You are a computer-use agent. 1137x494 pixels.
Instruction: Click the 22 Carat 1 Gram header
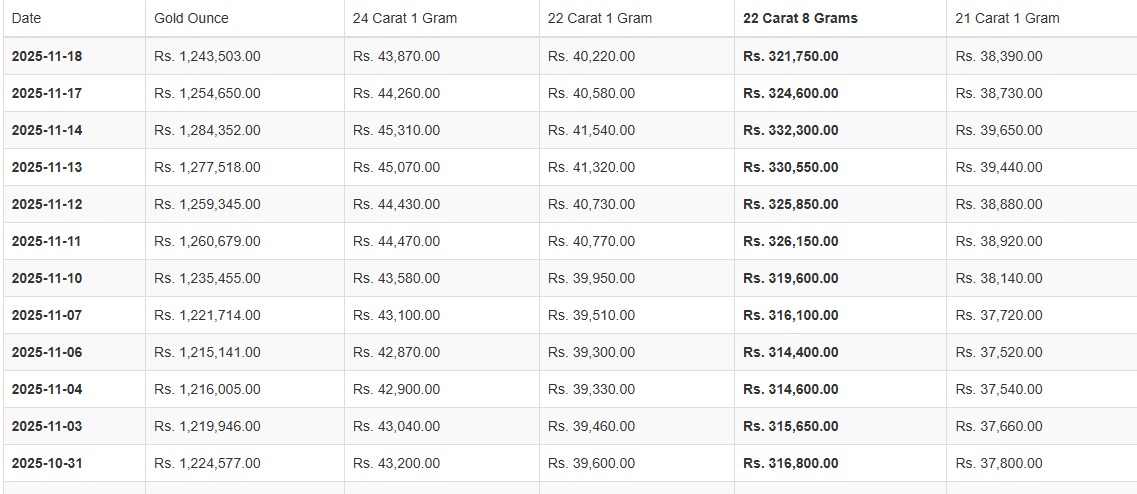(x=600, y=18)
